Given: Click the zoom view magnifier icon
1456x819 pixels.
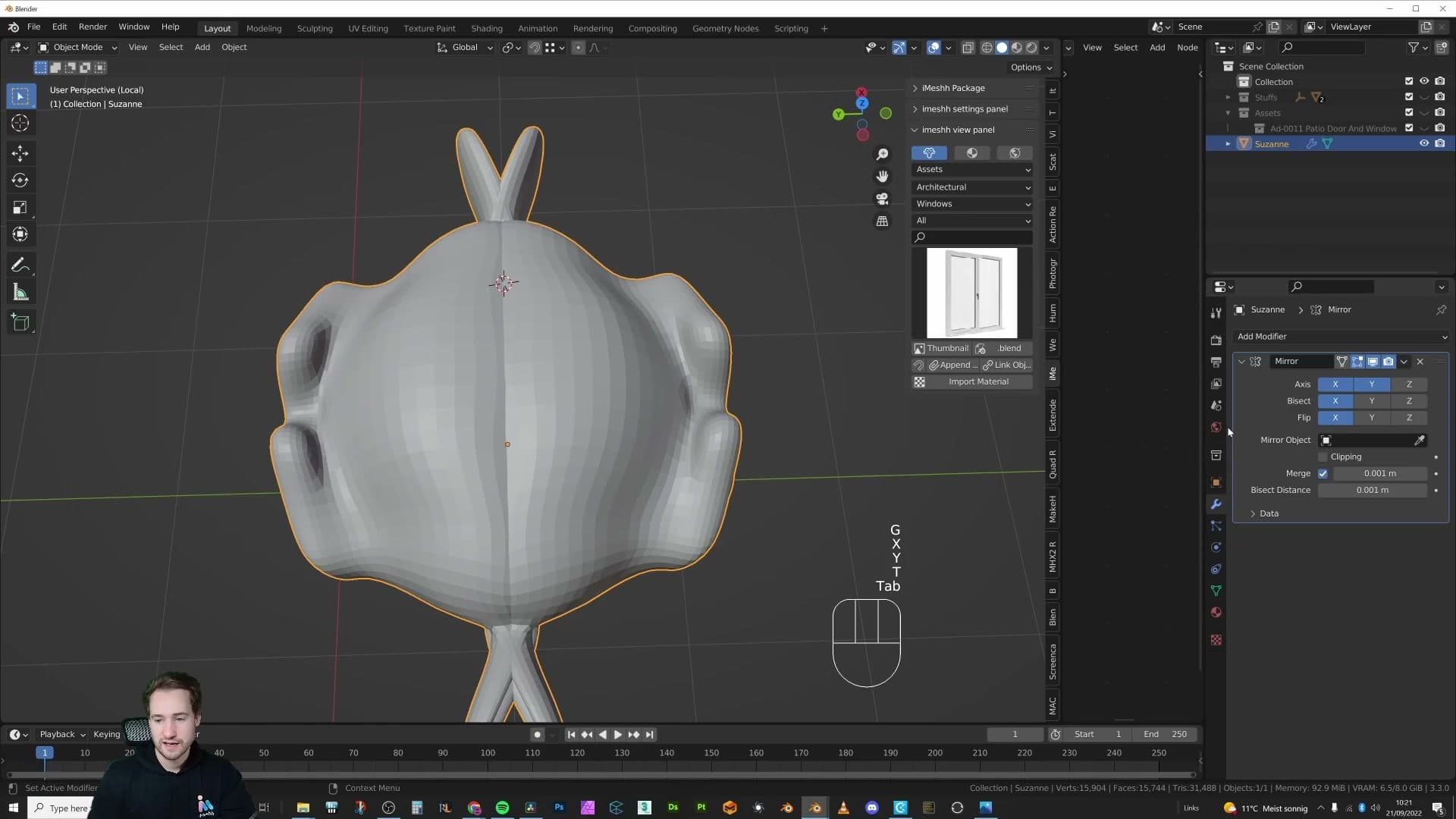Looking at the screenshot, I should coord(882,155).
